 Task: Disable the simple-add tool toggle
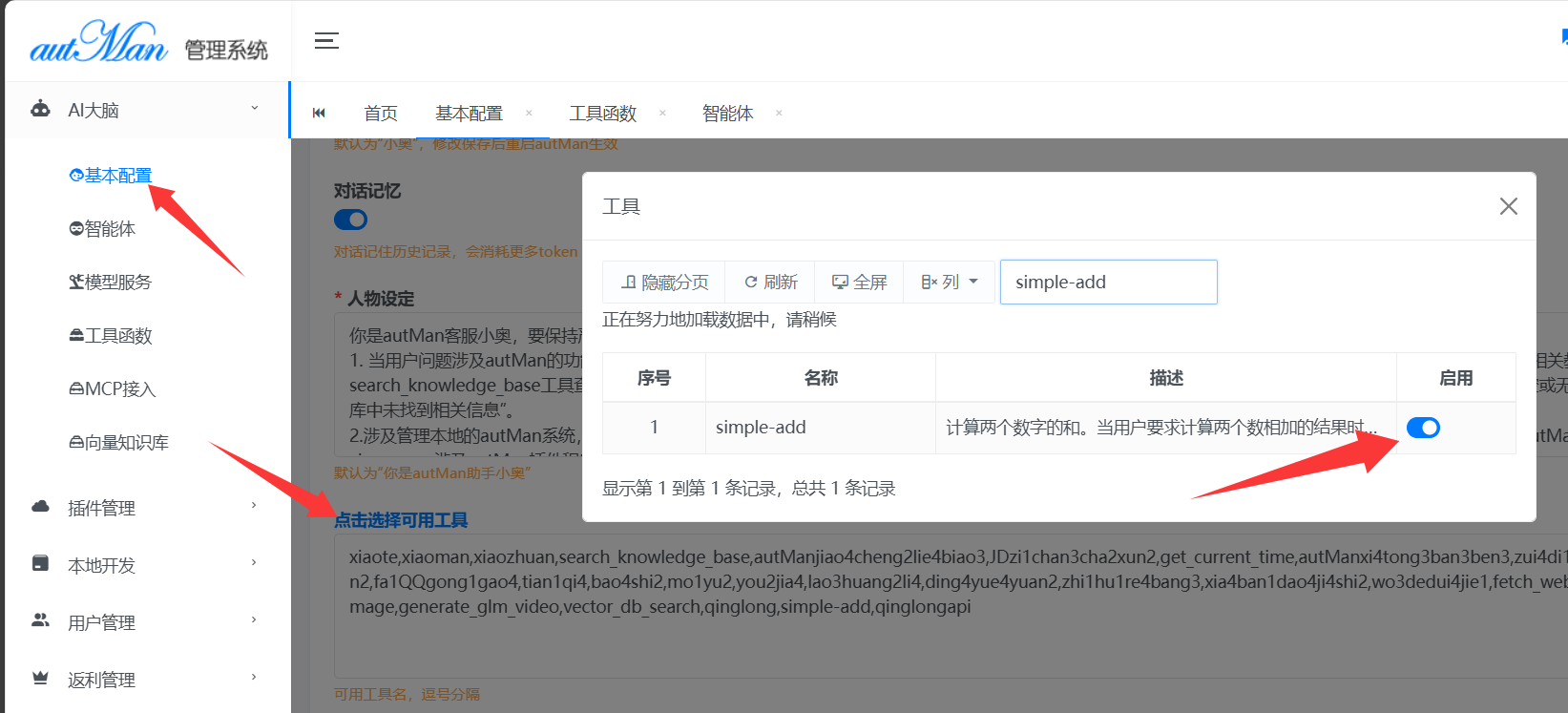point(1423,428)
